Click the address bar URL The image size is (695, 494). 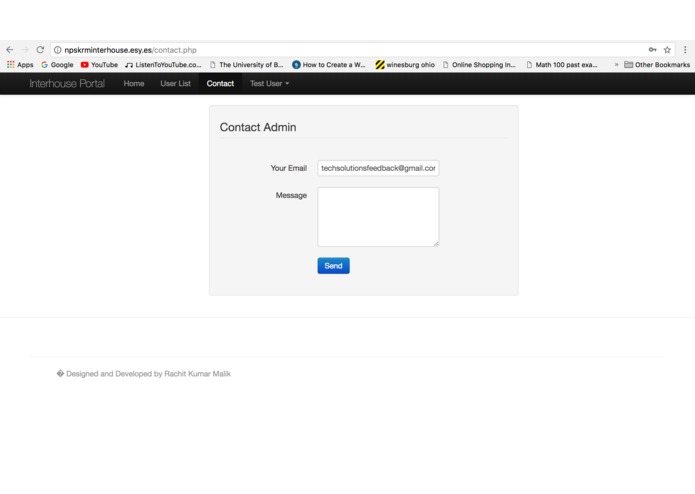[130, 50]
